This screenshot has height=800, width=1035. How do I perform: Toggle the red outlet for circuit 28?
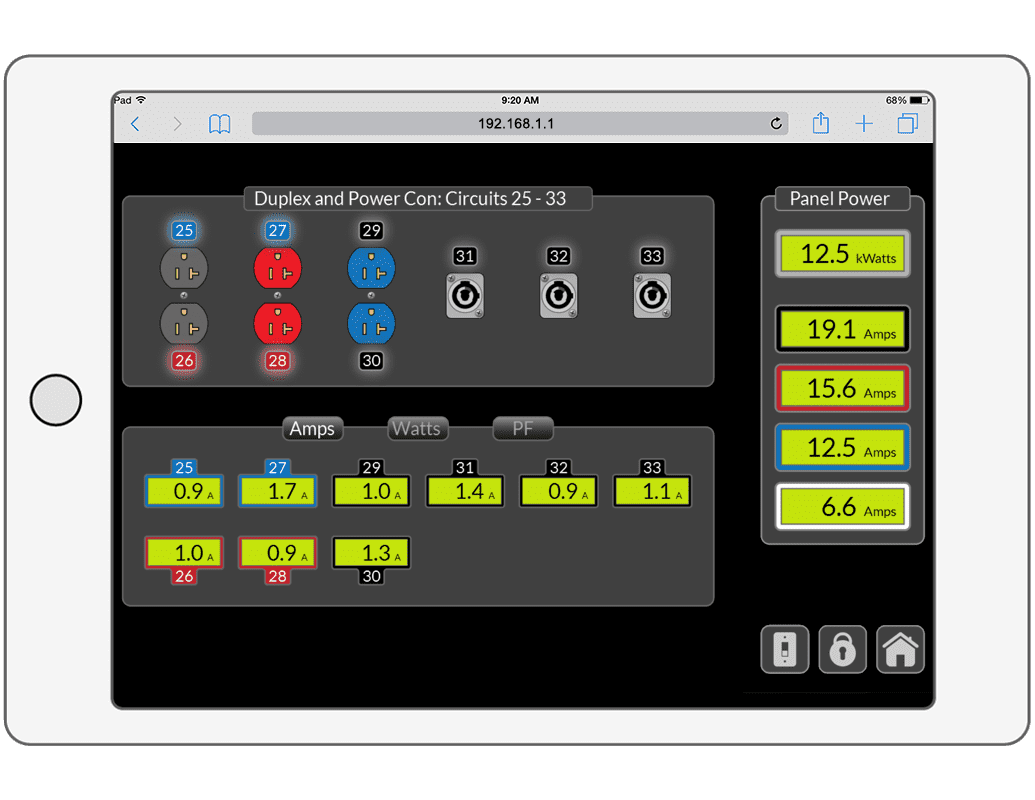[x=277, y=323]
